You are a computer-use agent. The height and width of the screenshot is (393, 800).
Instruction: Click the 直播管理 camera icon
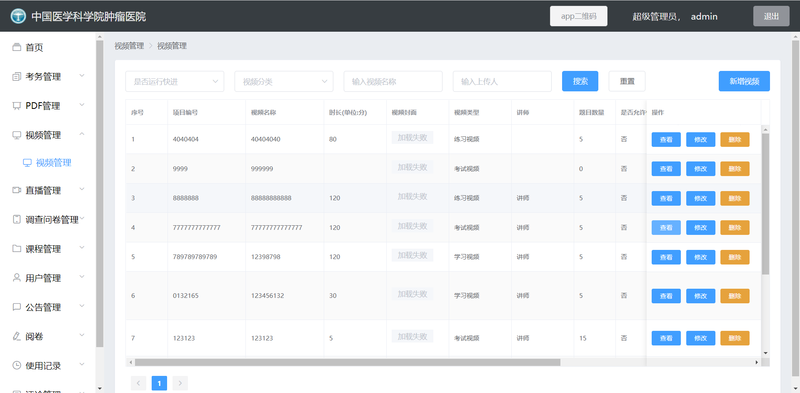point(16,190)
